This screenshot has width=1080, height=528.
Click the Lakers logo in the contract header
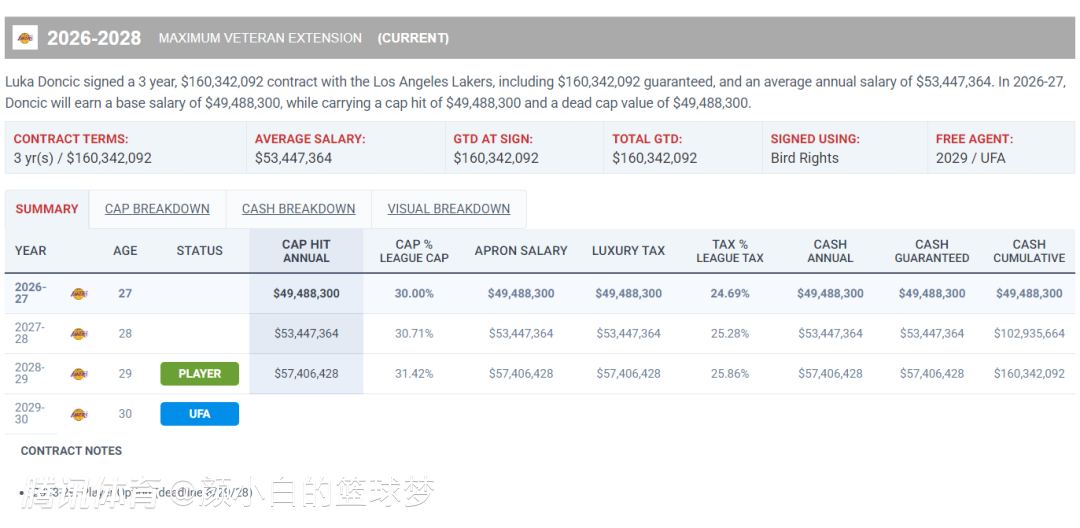pyautogui.click(x=25, y=38)
